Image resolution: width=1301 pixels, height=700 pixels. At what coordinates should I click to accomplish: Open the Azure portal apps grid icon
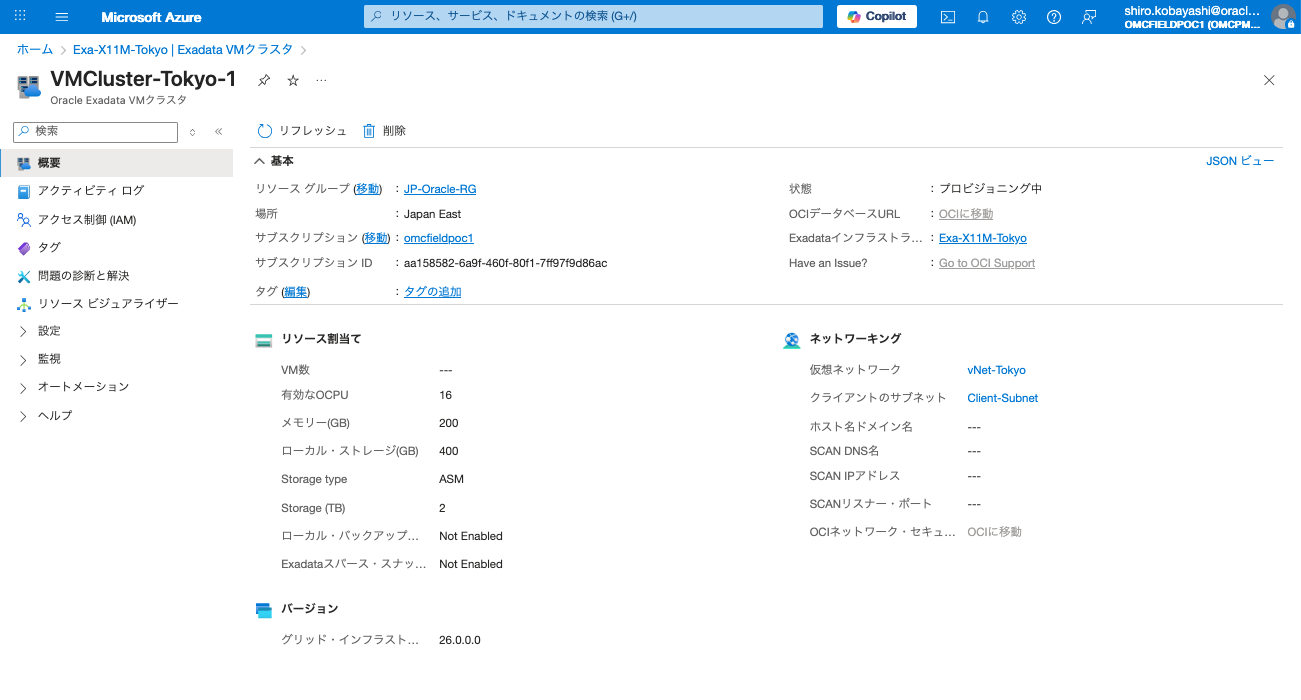tap(20, 17)
